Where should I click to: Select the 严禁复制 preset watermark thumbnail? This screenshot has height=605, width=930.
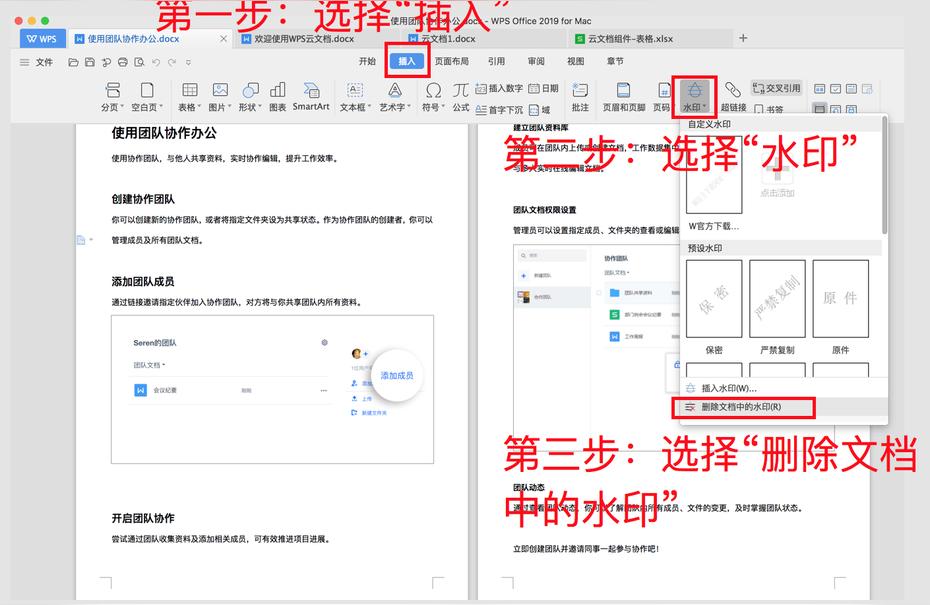point(777,300)
